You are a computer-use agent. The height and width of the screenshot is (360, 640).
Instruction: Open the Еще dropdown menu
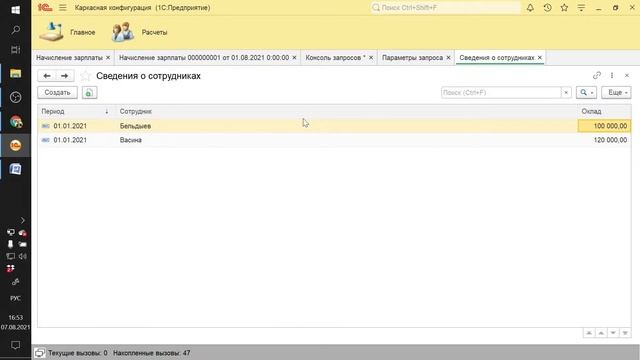point(616,93)
